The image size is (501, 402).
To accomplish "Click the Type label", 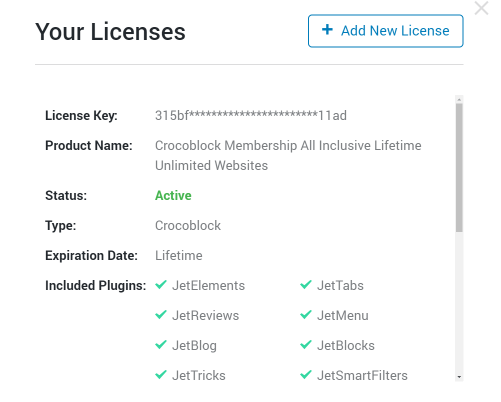I will pos(61,226).
